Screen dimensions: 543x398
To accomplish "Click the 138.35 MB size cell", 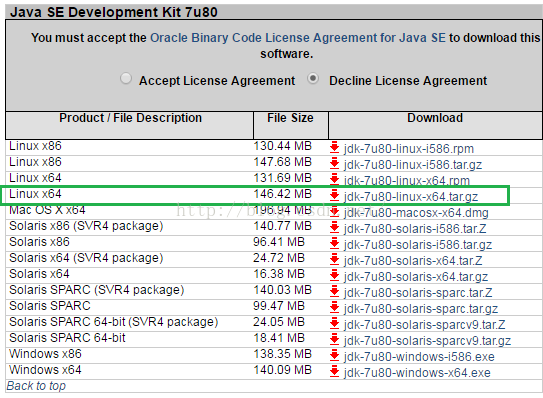I will click(x=283, y=354).
